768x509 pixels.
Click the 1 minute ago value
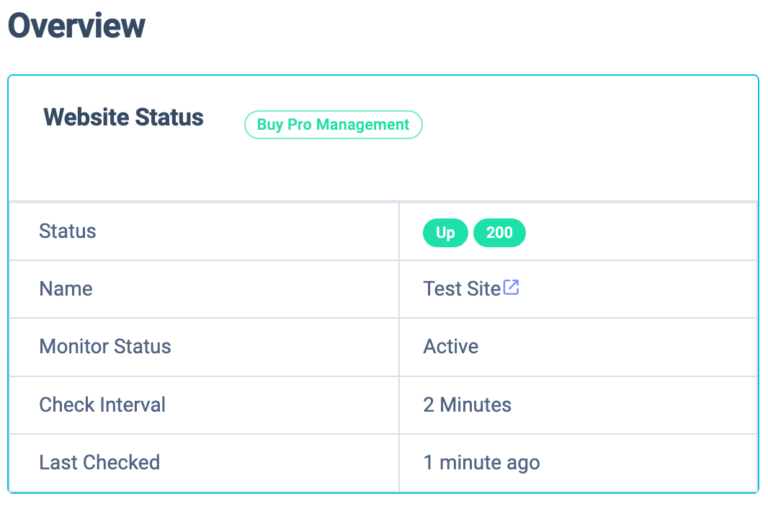pyautogui.click(x=481, y=462)
